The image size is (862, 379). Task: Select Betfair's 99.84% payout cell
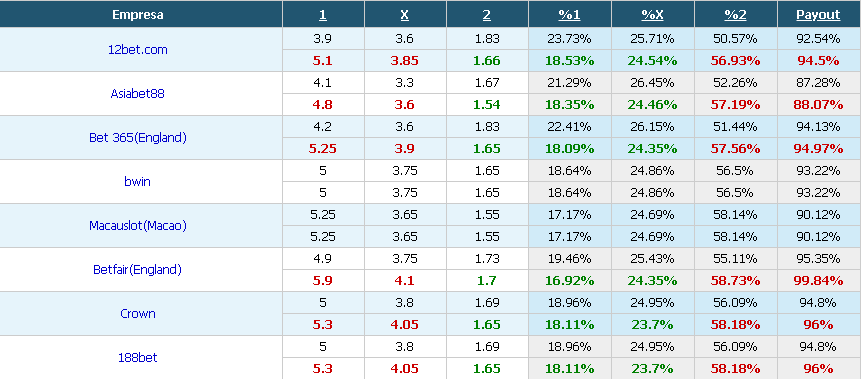819,281
